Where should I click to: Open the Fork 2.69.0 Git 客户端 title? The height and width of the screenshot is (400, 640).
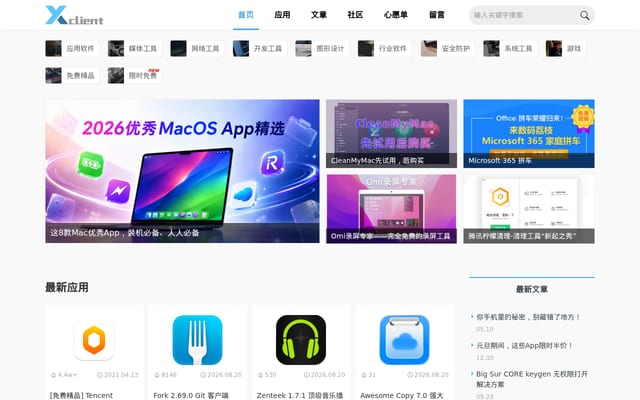191,396
